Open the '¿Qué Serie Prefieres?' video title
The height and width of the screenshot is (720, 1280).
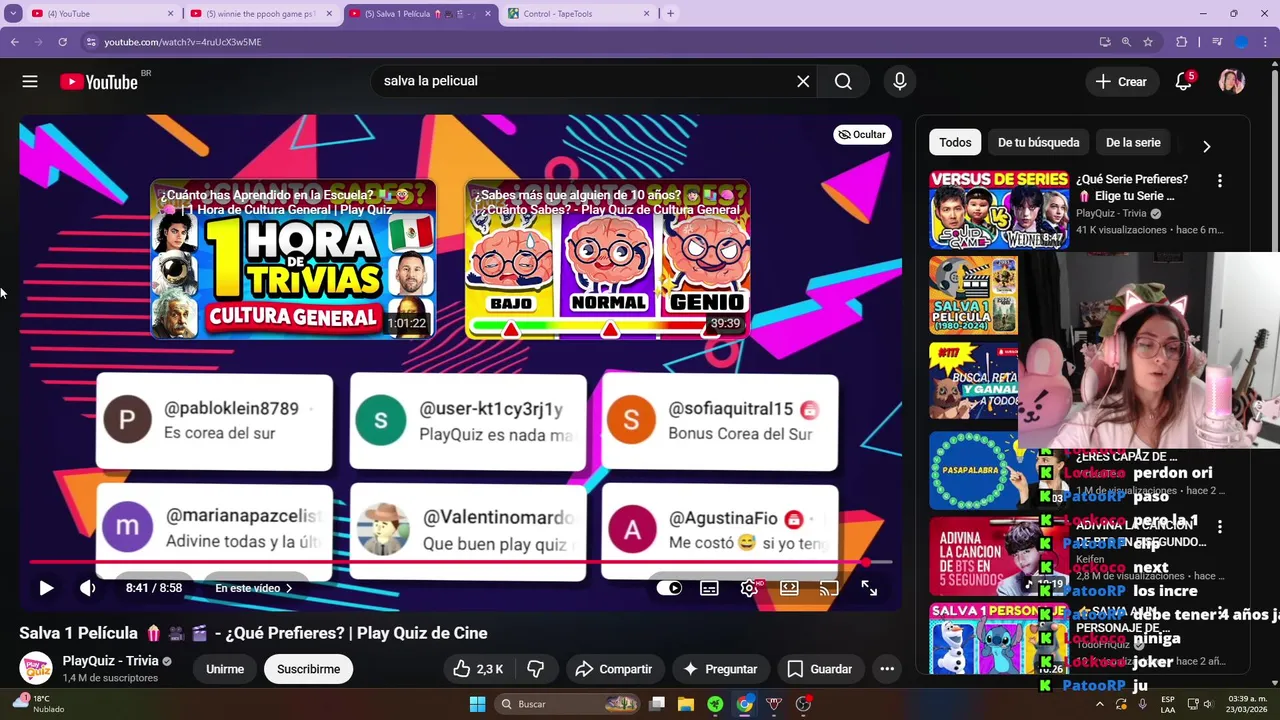(x=1132, y=187)
